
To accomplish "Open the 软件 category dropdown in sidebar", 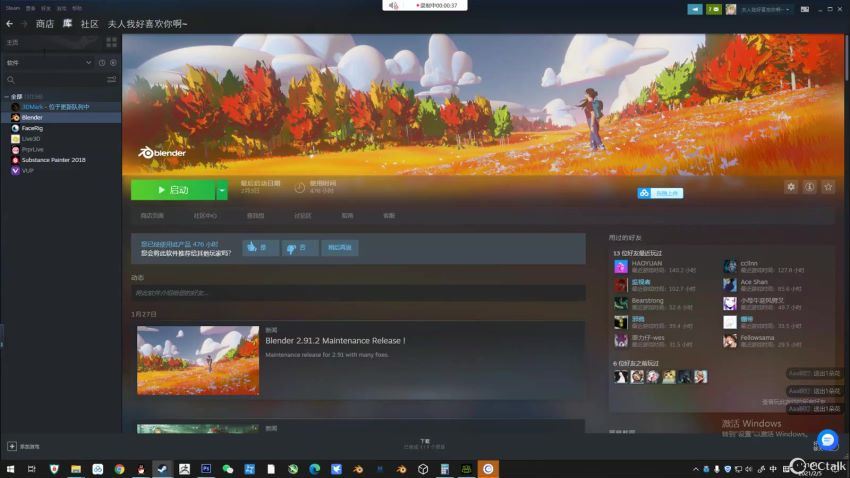I will 88,62.
